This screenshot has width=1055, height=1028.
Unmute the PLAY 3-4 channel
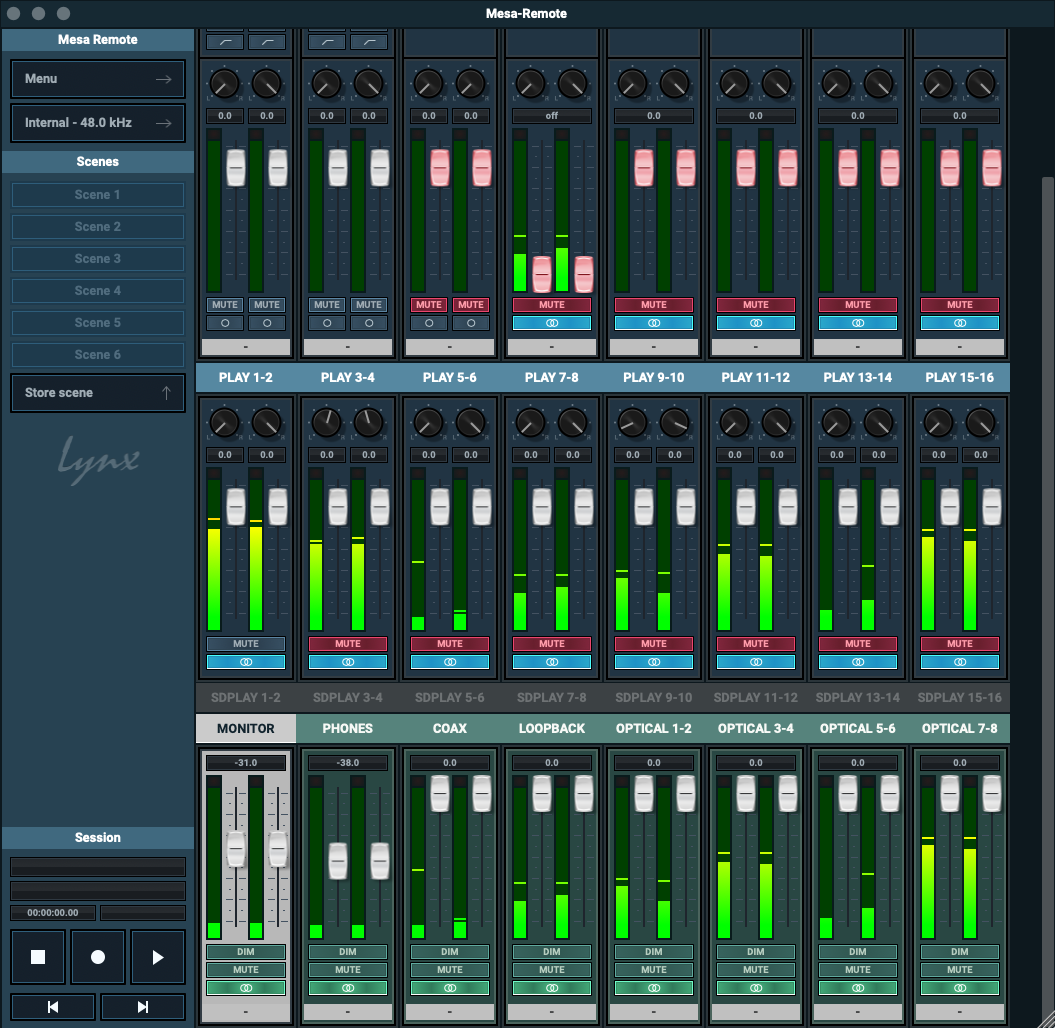tap(348, 644)
